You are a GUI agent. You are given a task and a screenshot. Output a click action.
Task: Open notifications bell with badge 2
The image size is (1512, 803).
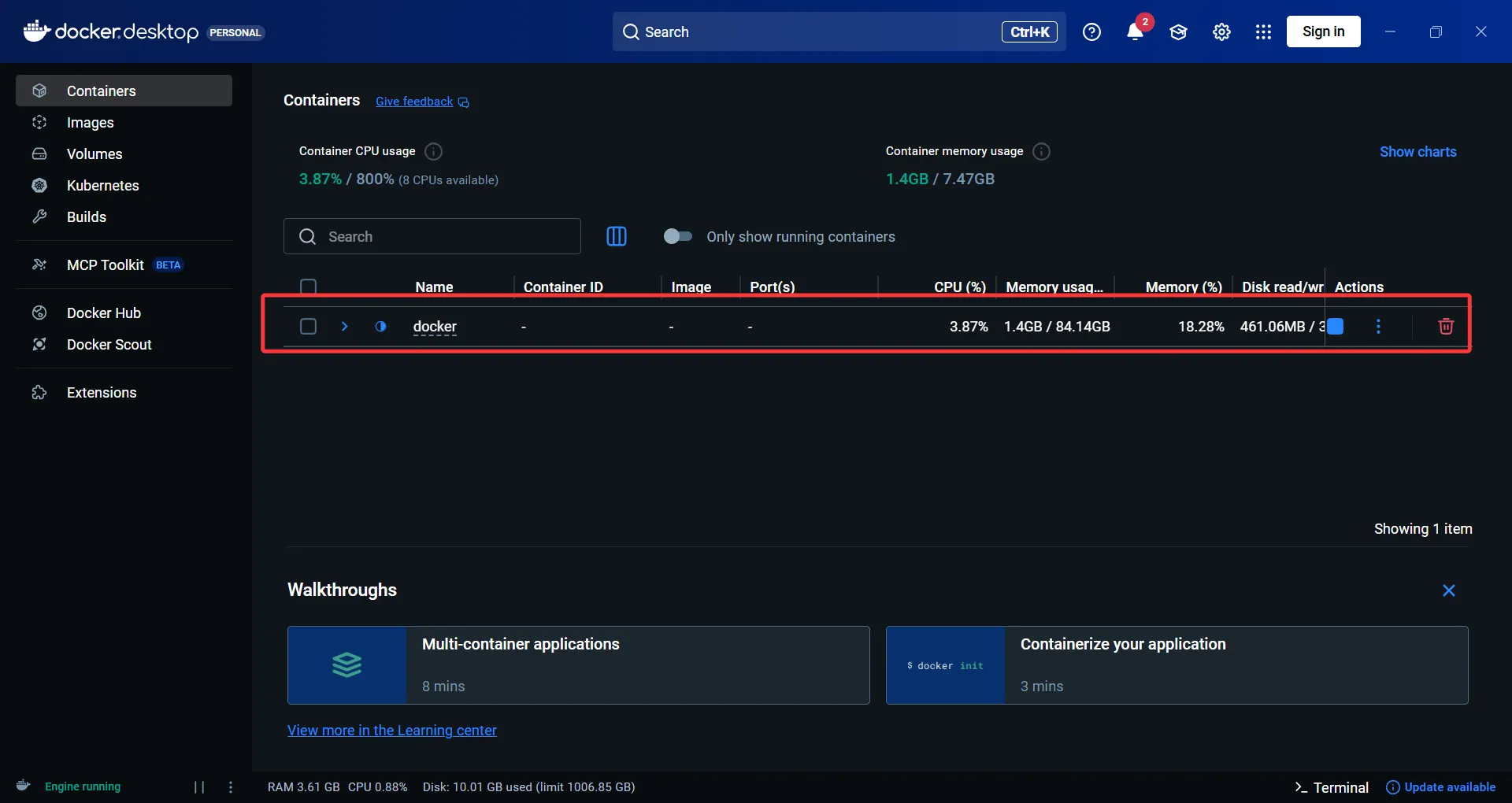point(1135,31)
